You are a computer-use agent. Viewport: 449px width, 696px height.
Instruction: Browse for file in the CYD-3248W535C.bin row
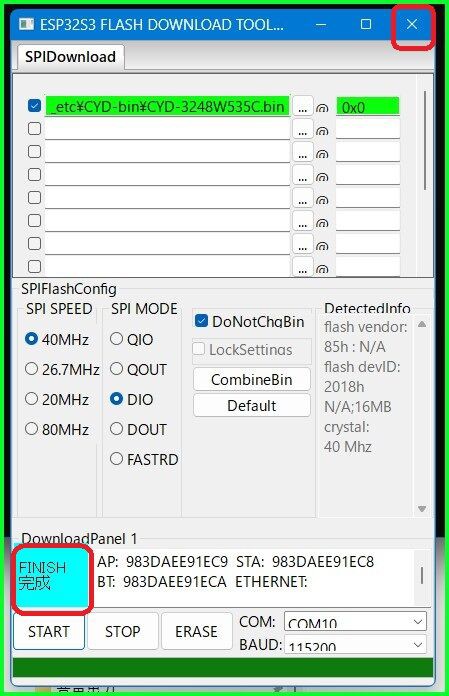[303, 107]
